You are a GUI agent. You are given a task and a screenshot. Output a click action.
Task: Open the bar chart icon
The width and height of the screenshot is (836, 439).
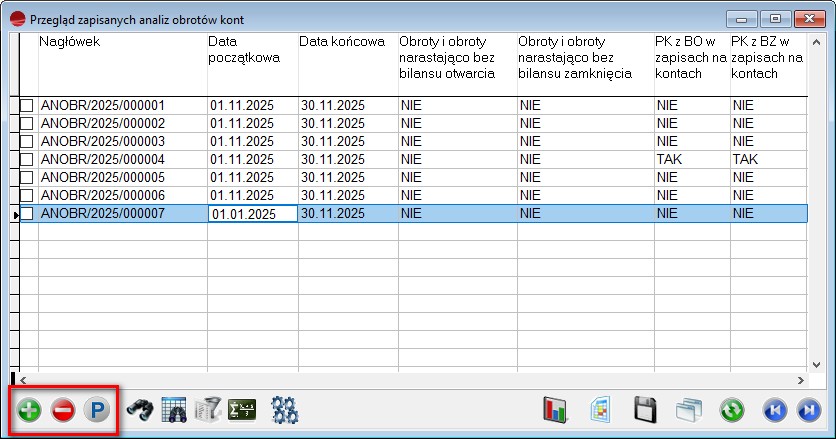(555, 410)
